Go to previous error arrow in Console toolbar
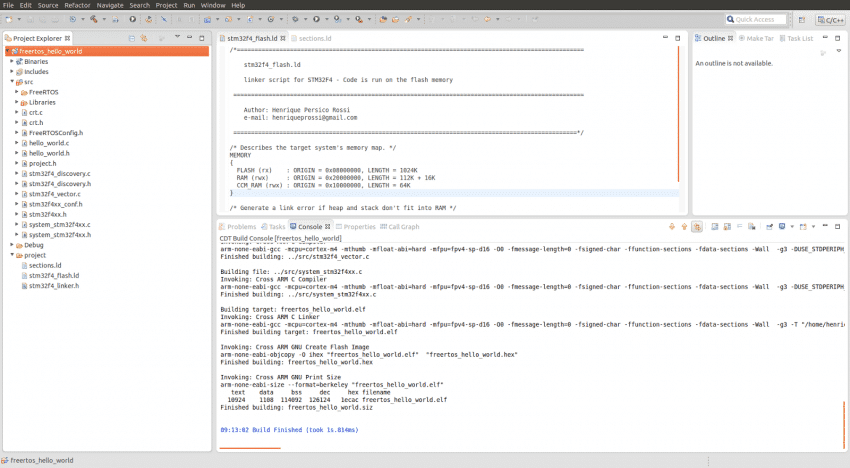Viewport: 850px width, 468px height. (x=684, y=227)
